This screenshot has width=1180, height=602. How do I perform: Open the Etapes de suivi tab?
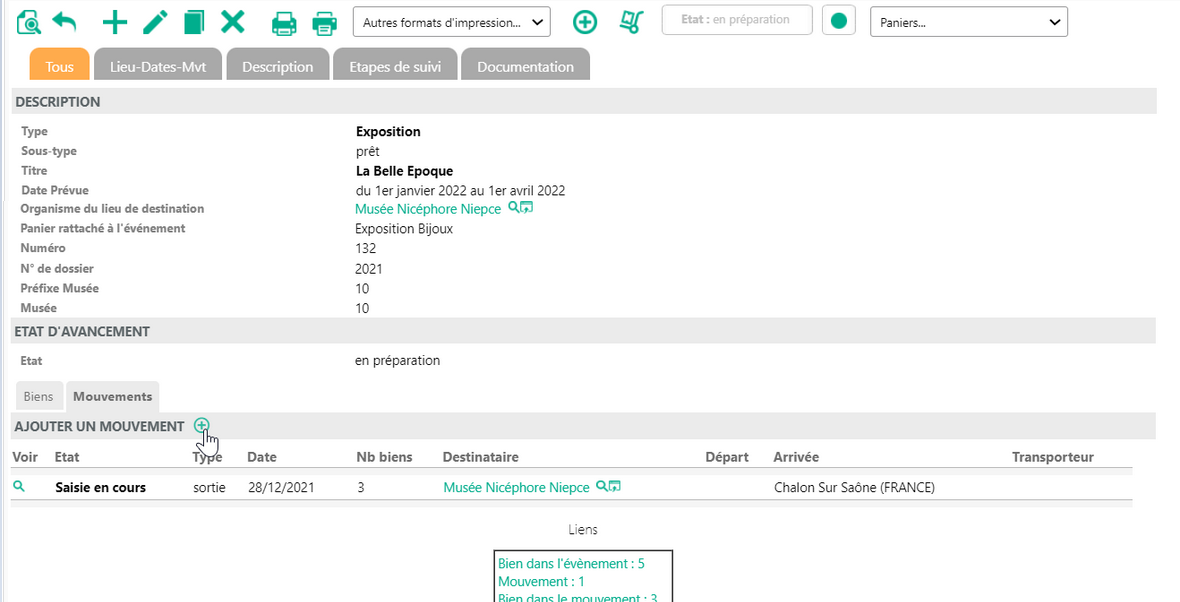[x=395, y=66]
